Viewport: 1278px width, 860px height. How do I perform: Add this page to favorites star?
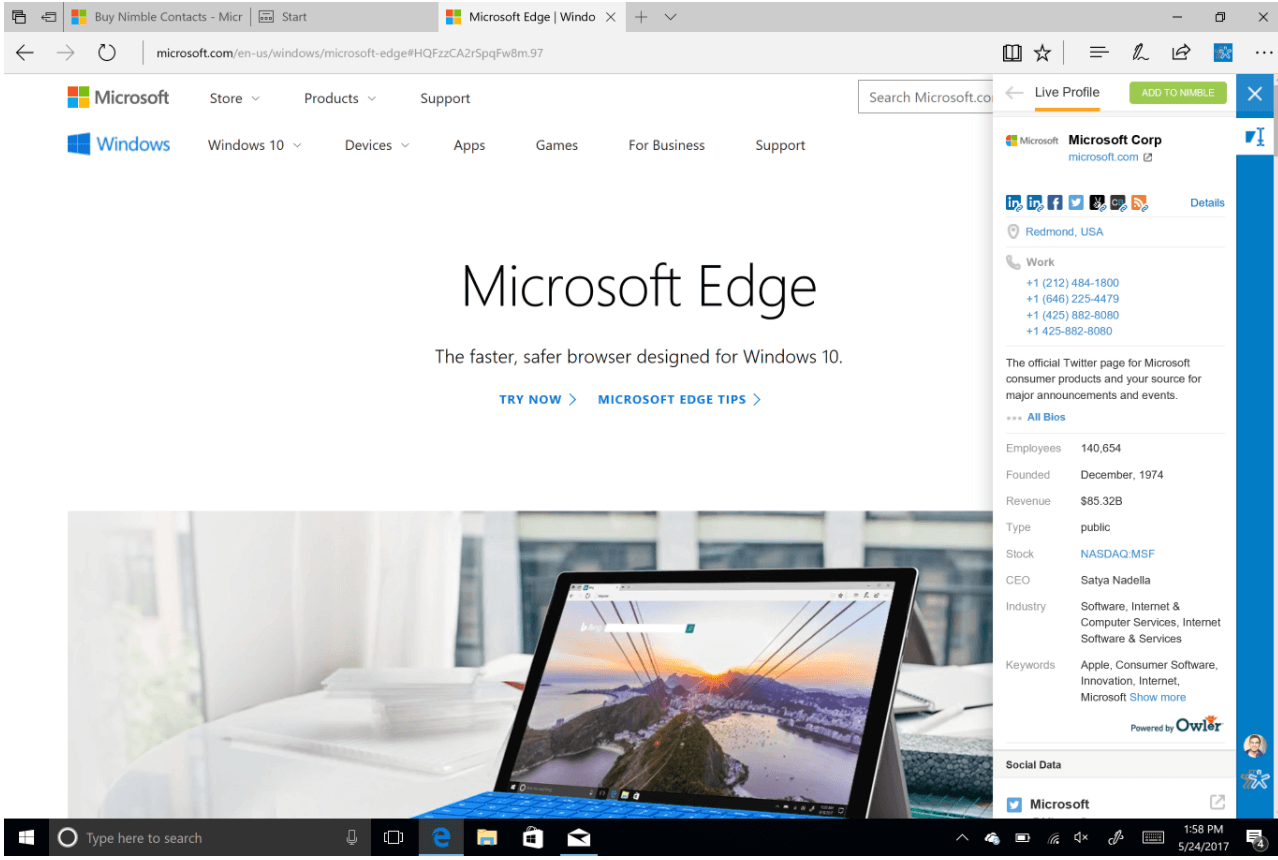pyautogui.click(x=1042, y=53)
